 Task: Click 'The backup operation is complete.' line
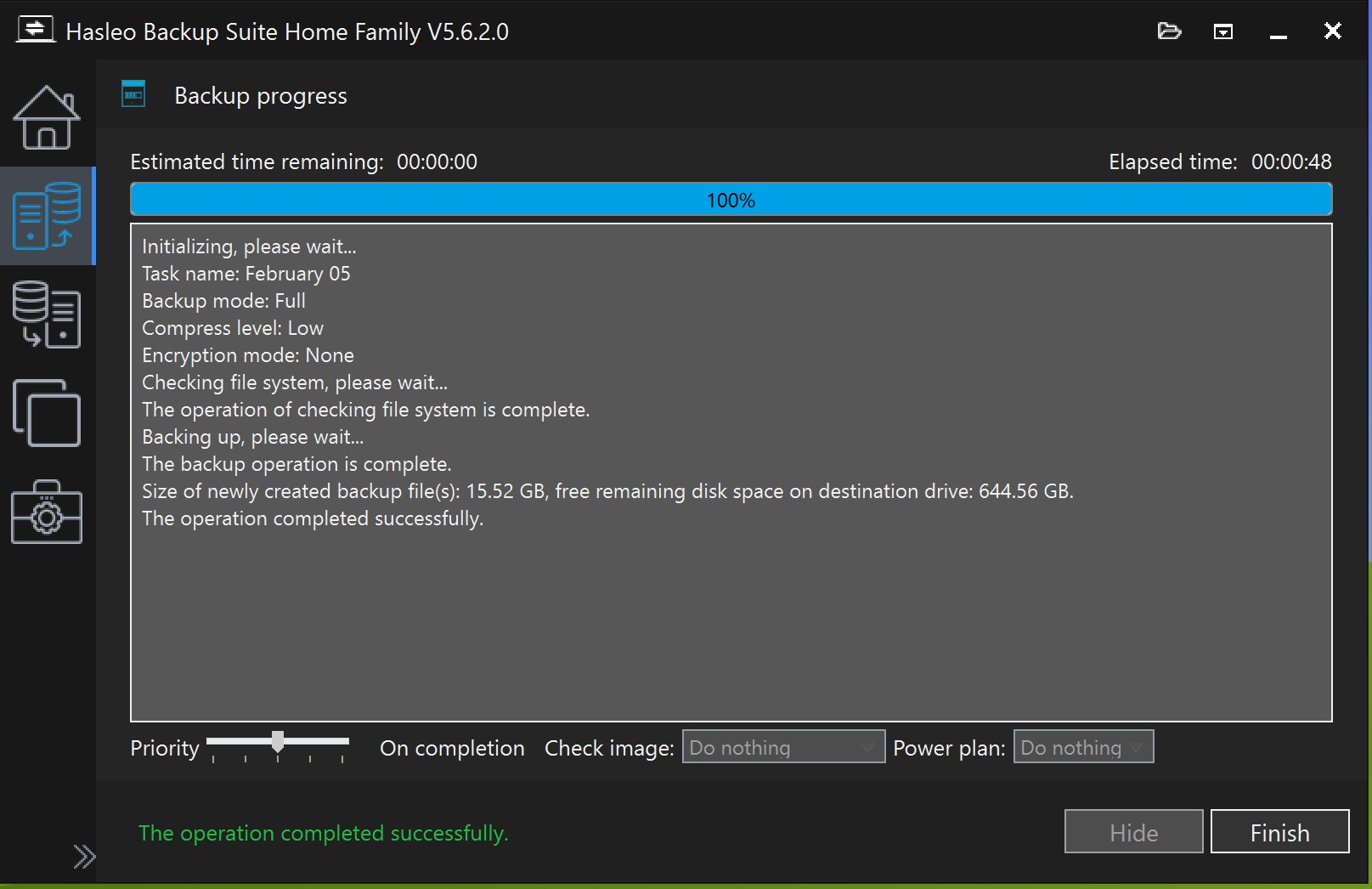(x=296, y=464)
